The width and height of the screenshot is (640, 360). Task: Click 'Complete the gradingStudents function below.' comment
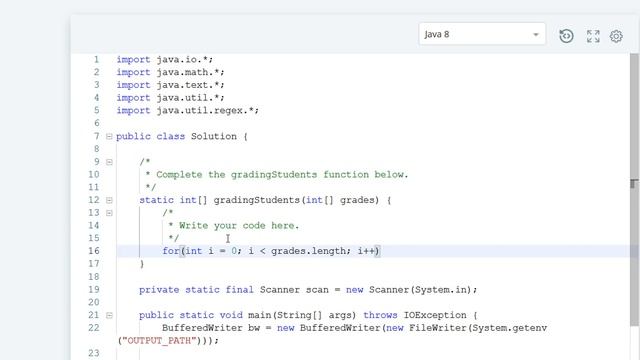(x=282, y=175)
